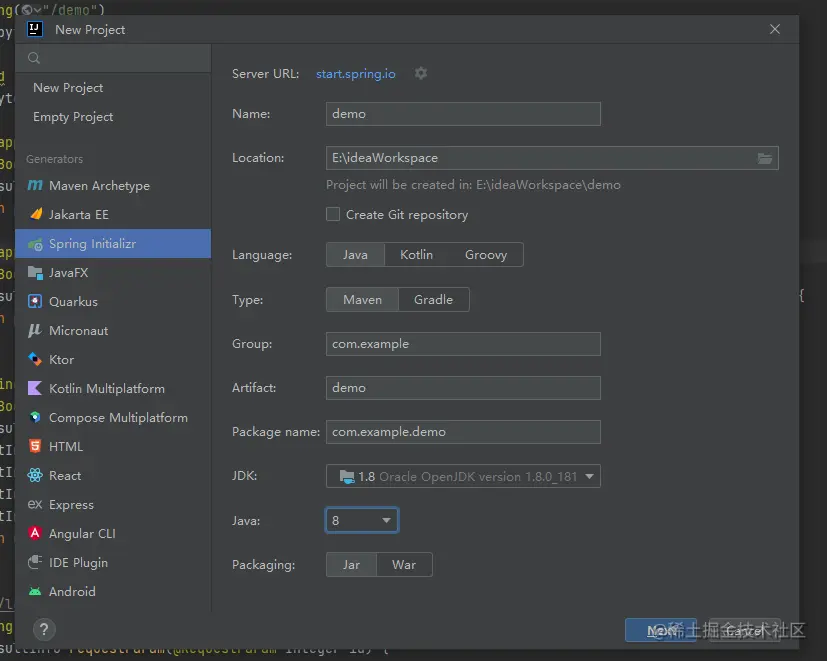Select Ktor in the generators list
The height and width of the screenshot is (661, 827).
point(113,359)
